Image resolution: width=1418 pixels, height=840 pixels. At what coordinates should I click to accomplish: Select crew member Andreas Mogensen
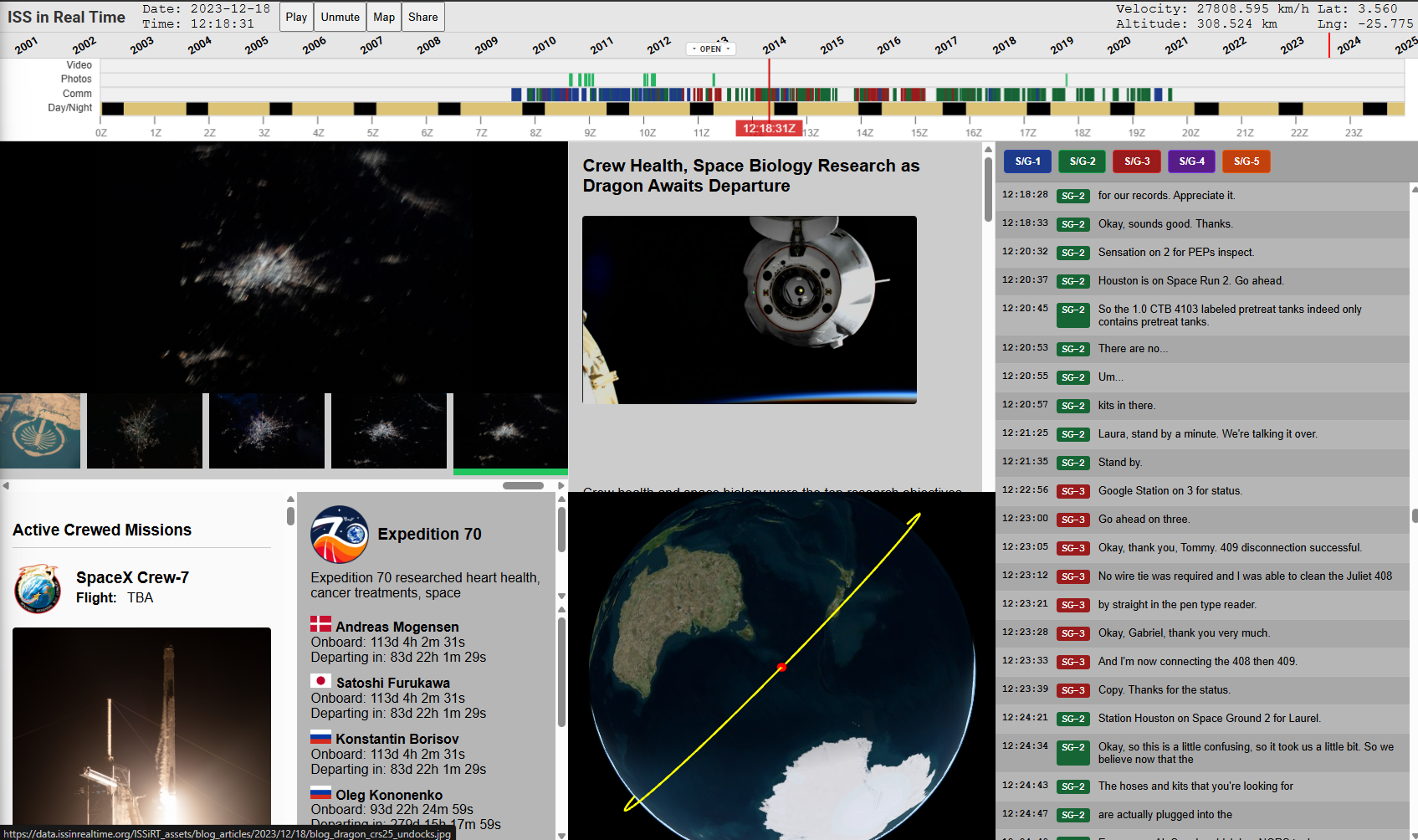coord(397,627)
